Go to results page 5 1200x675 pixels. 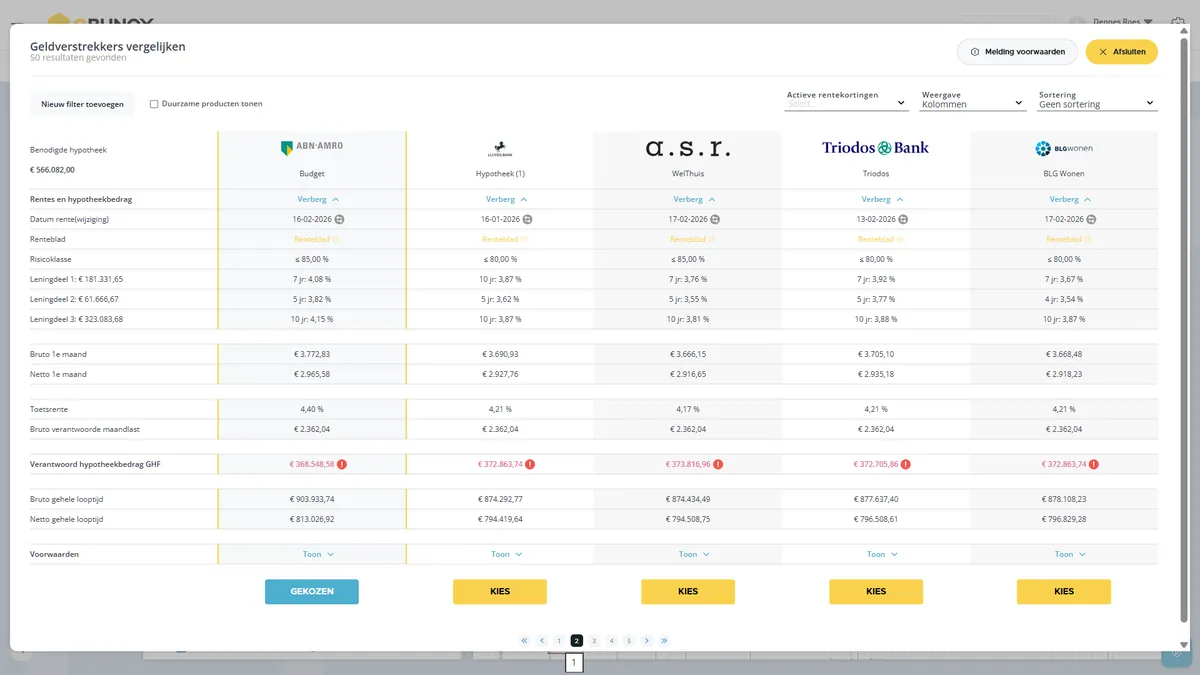[629, 641]
